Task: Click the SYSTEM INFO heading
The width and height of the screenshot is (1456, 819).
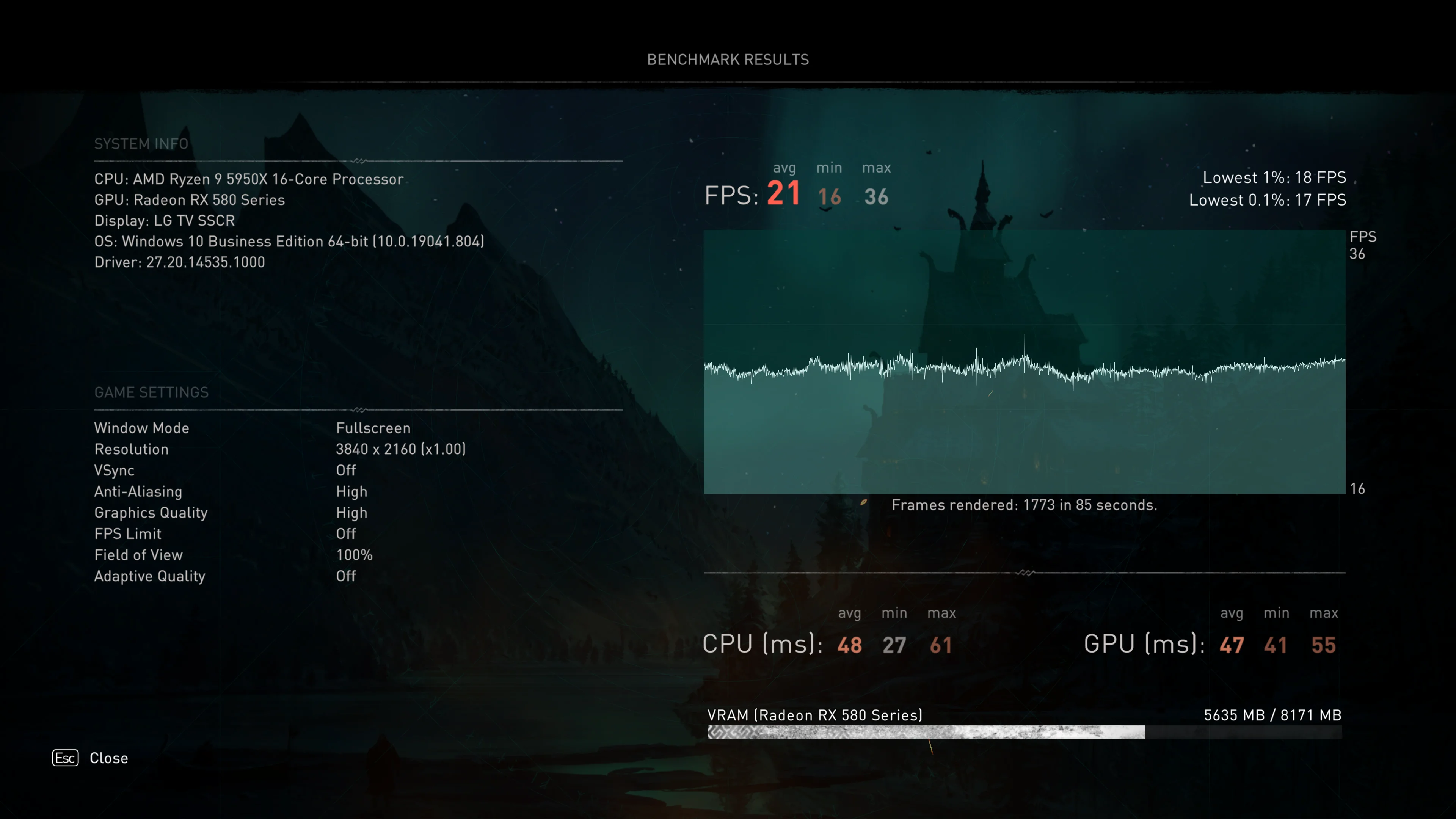Action: (x=141, y=144)
